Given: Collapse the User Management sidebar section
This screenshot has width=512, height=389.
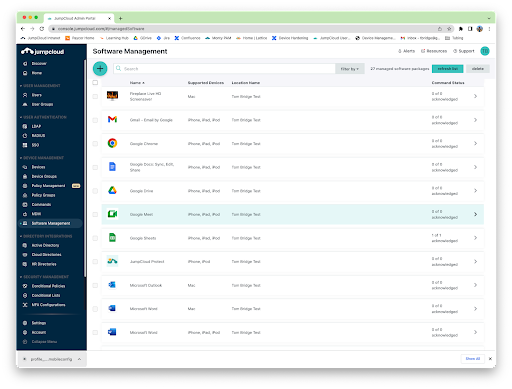Looking at the screenshot, I should coord(40,86).
